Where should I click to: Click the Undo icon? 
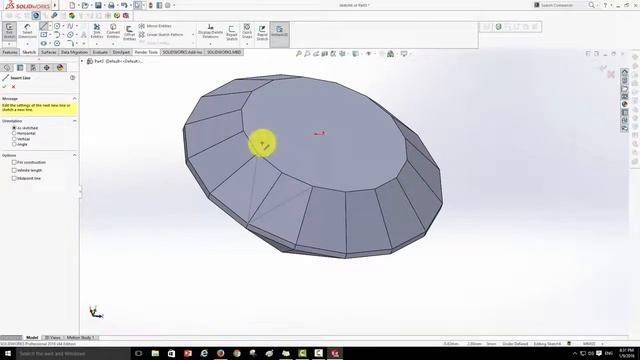point(124,5)
